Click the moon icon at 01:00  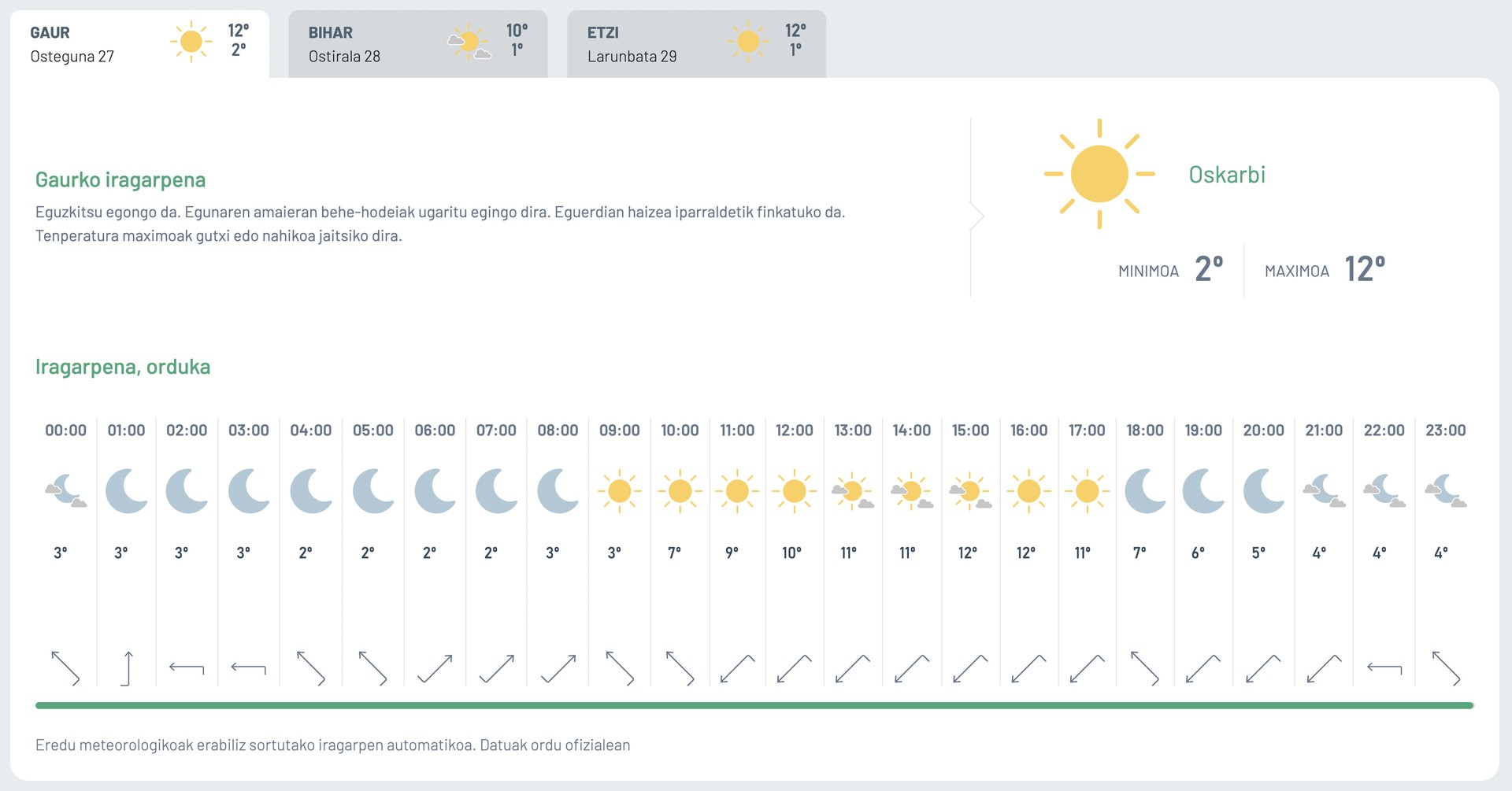click(127, 491)
